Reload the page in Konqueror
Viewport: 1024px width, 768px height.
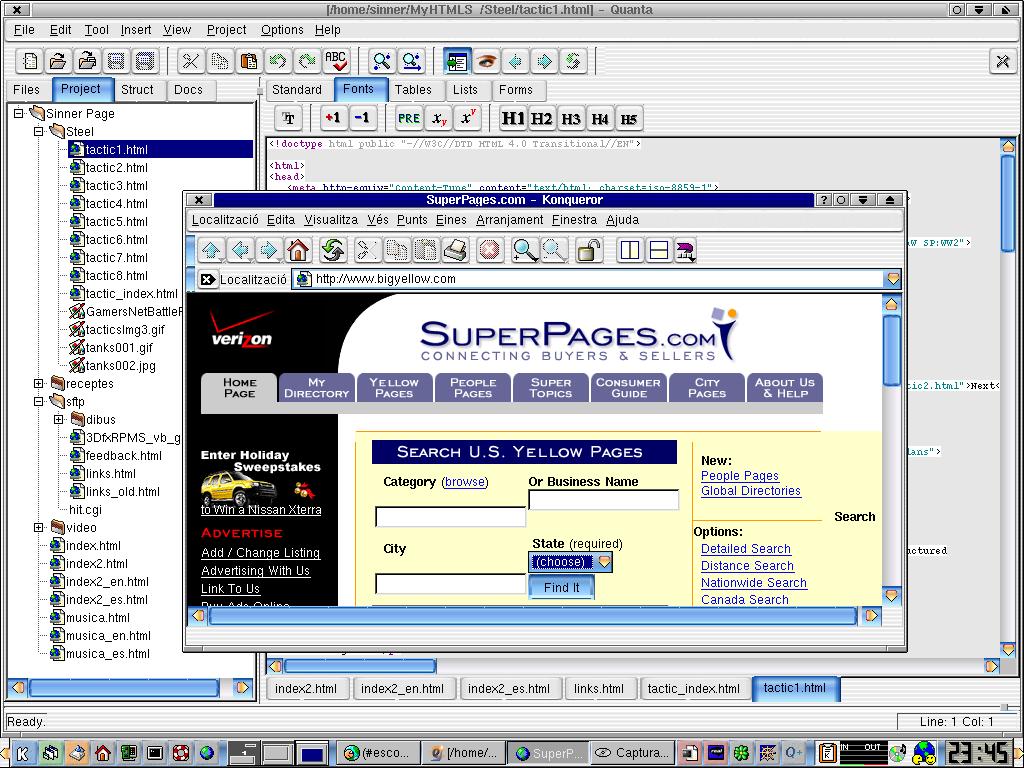click(332, 250)
